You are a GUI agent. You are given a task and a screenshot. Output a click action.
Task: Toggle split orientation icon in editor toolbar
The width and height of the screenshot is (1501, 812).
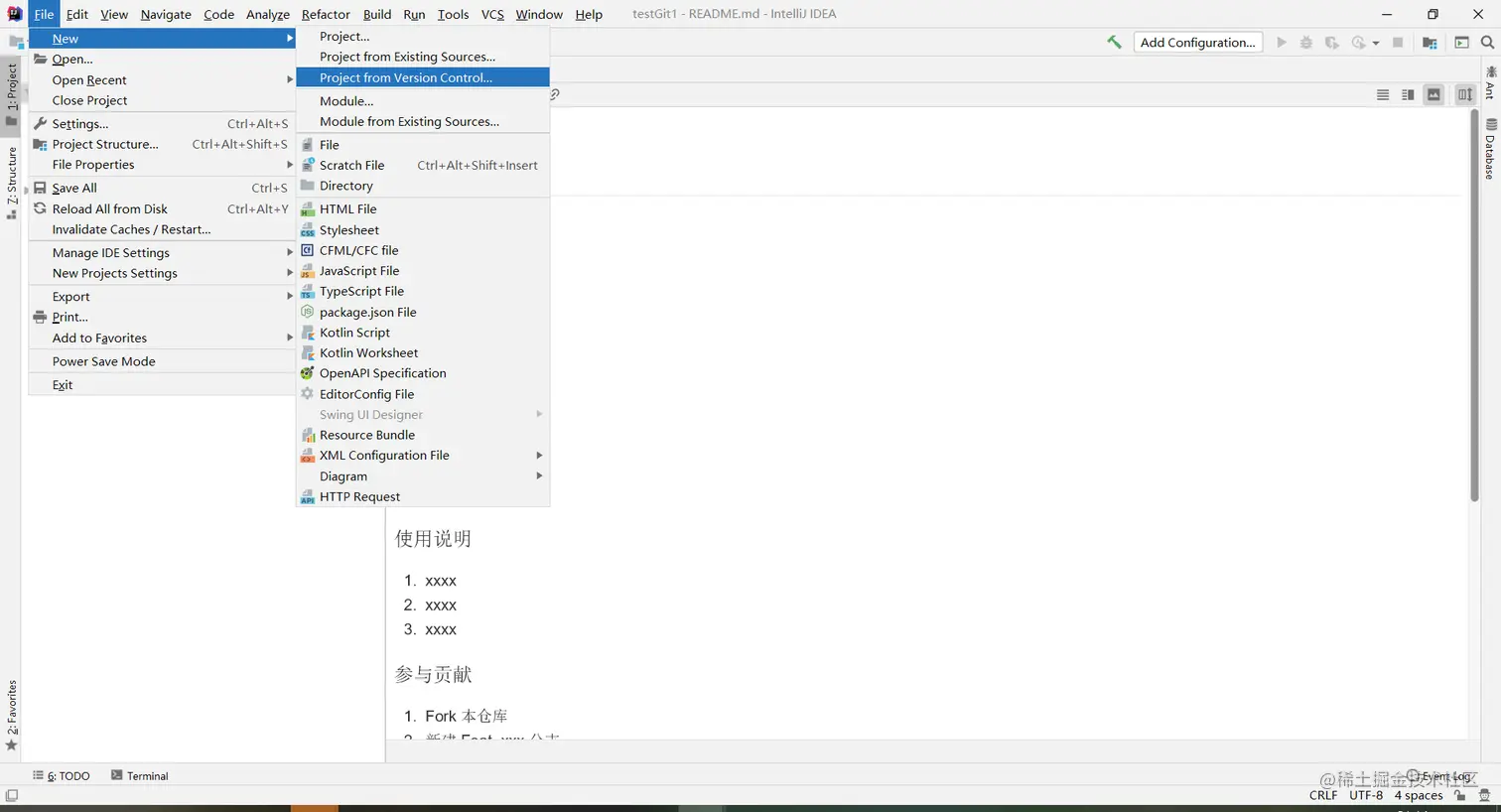[x=1465, y=94]
